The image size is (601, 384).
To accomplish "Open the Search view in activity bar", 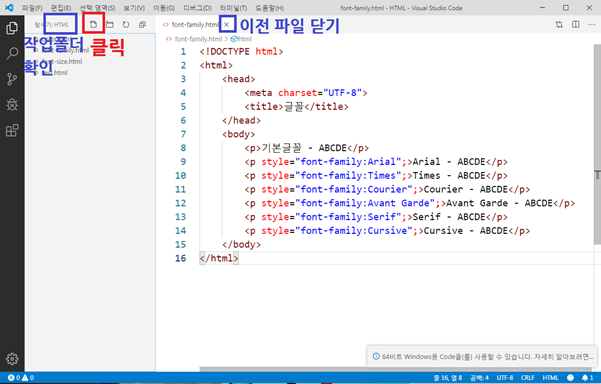I will click(x=12, y=53).
